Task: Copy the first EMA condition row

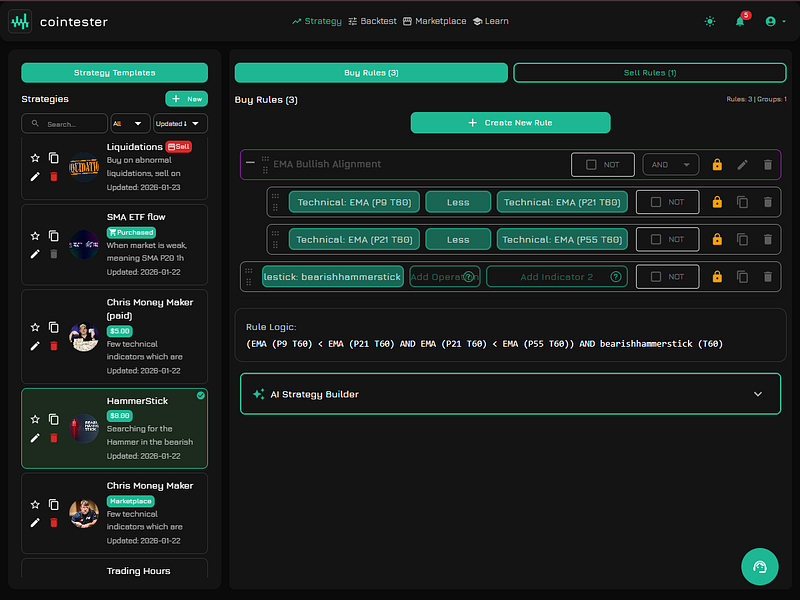Action: tap(741, 201)
